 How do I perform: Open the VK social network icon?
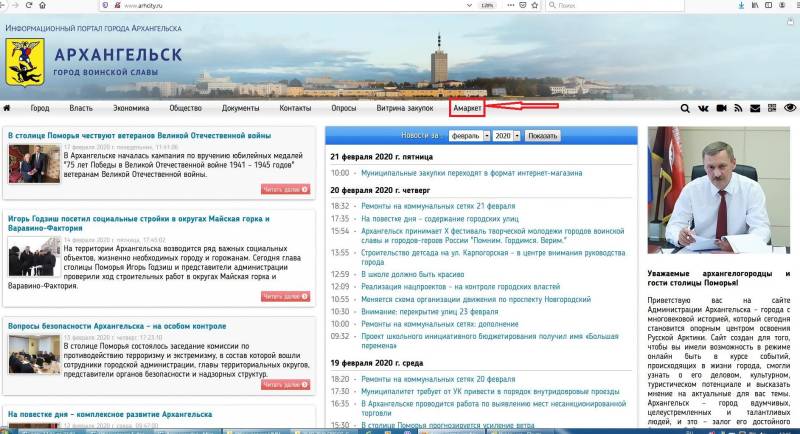[x=704, y=108]
